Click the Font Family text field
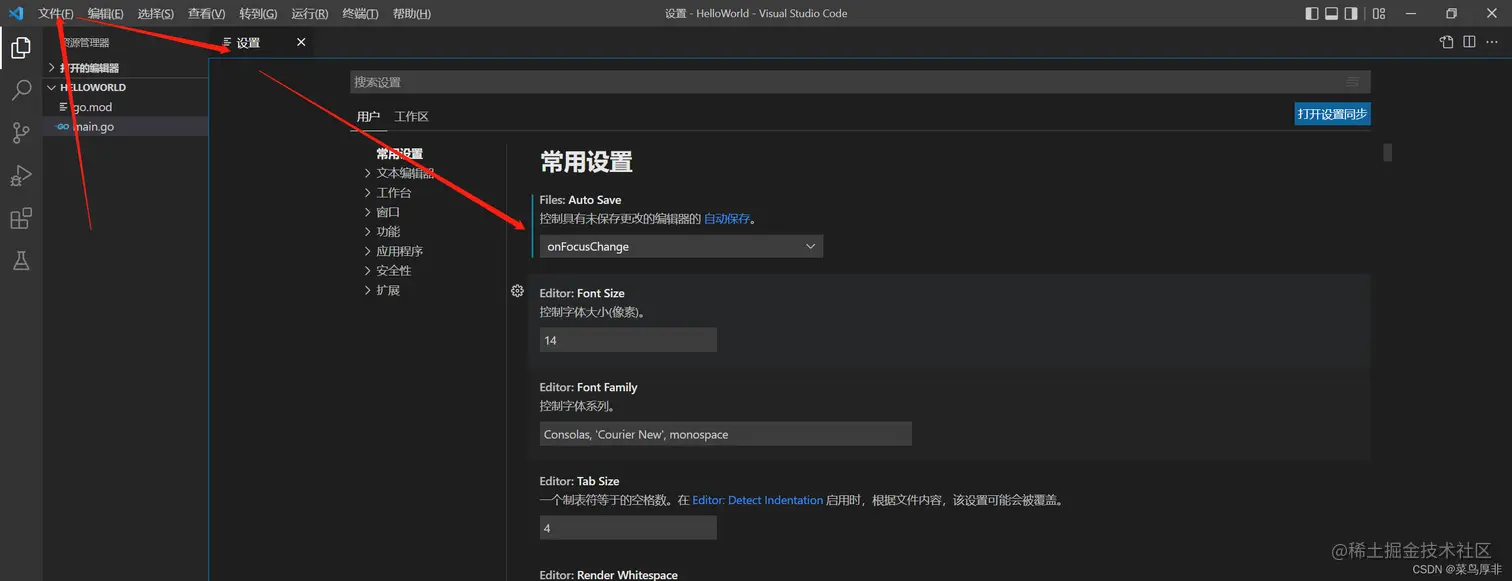This screenshot has height=581, width=1512. point(725,434)
